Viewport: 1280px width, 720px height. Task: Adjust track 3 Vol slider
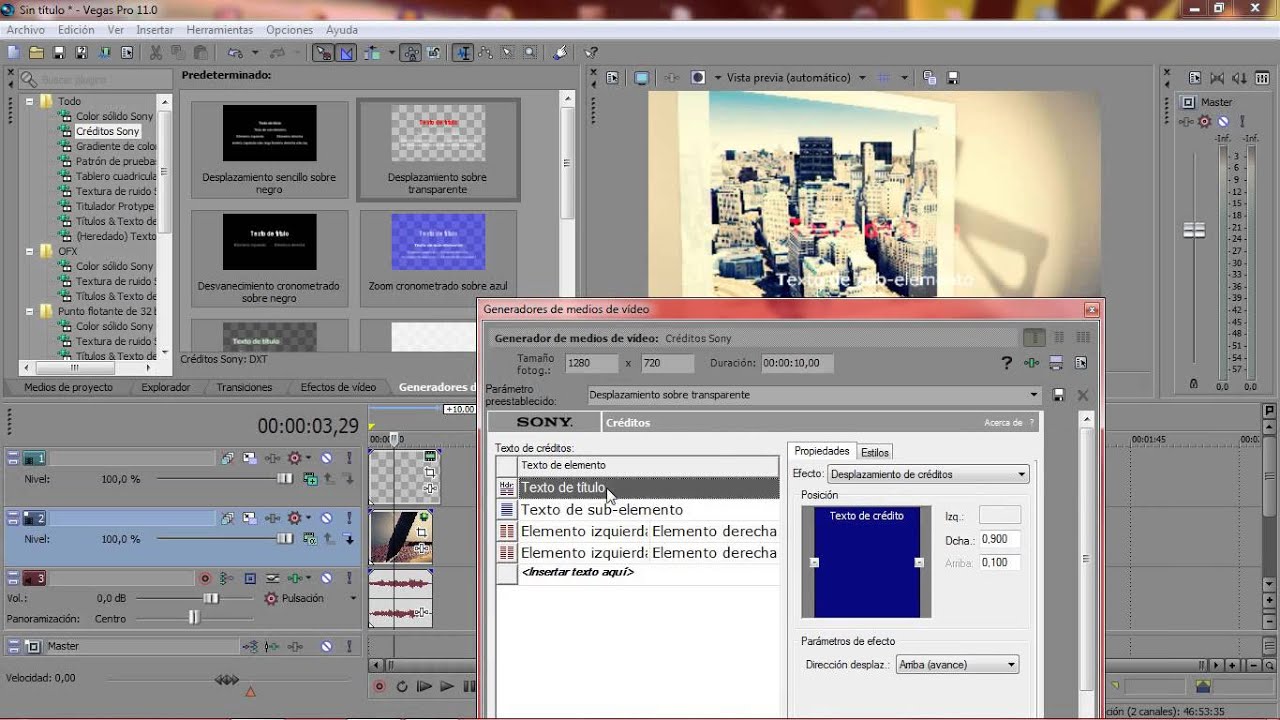point(210,598)
